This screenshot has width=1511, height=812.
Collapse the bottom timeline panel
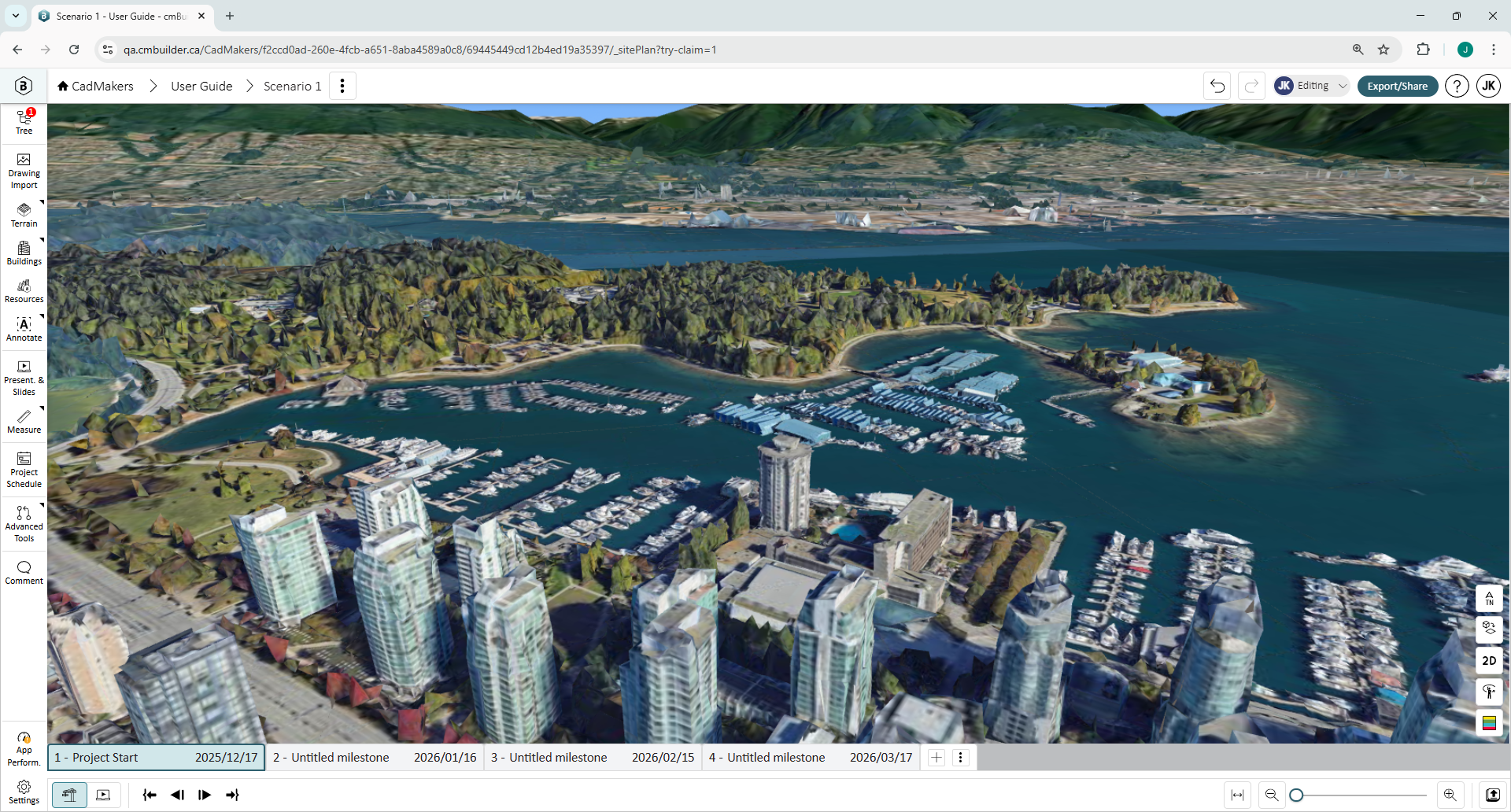pyautogui.click(x=1492, y=795)
